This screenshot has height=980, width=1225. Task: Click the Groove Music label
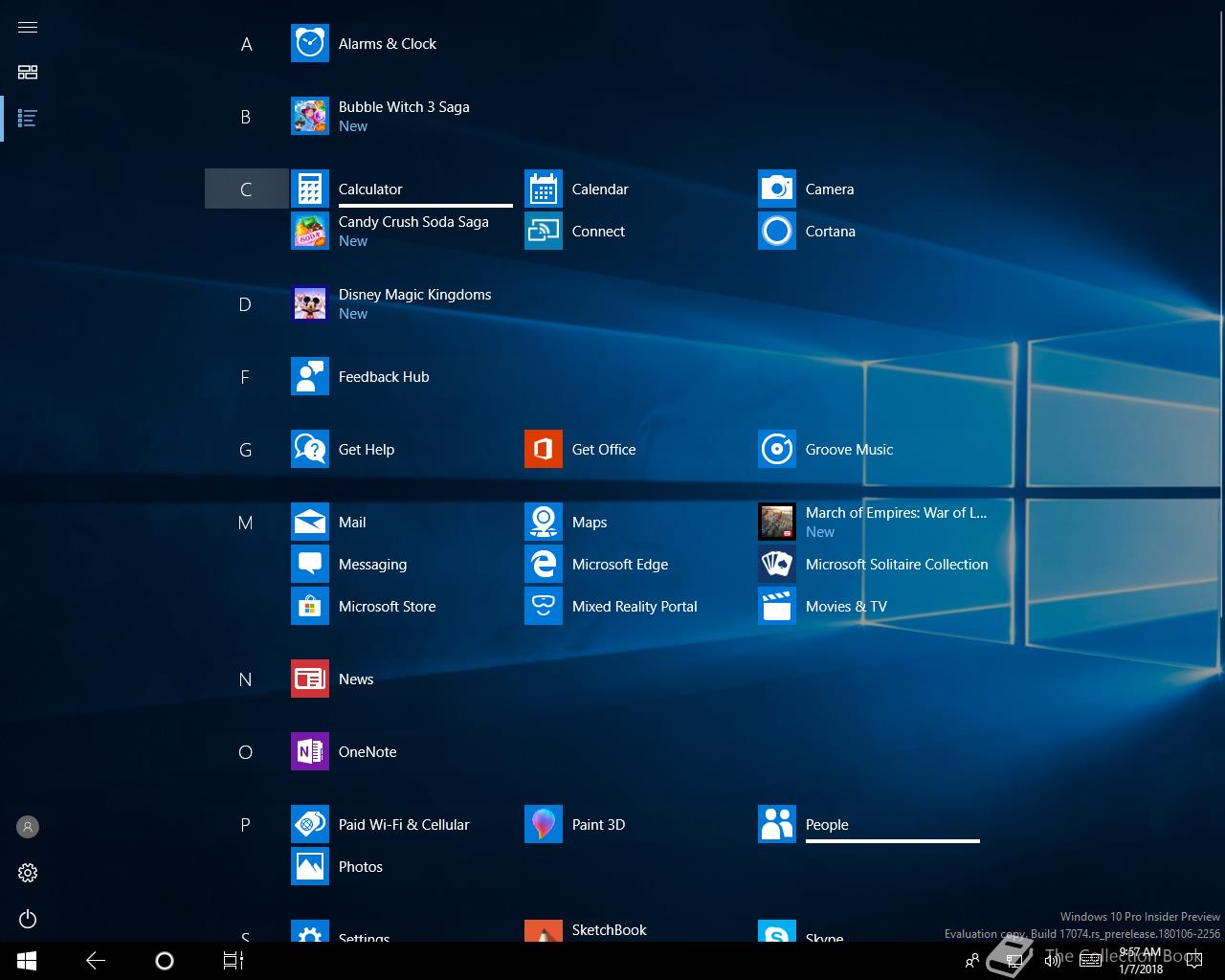coord(849,450)
